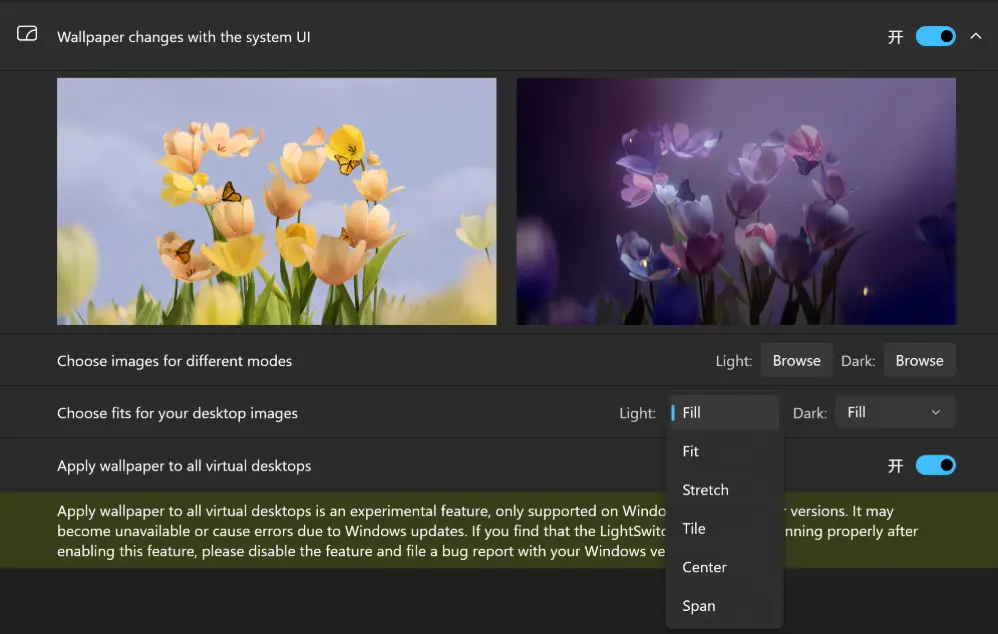
Task: Click the "Choose images for different modes" label
Action: [x=174, y=361]
